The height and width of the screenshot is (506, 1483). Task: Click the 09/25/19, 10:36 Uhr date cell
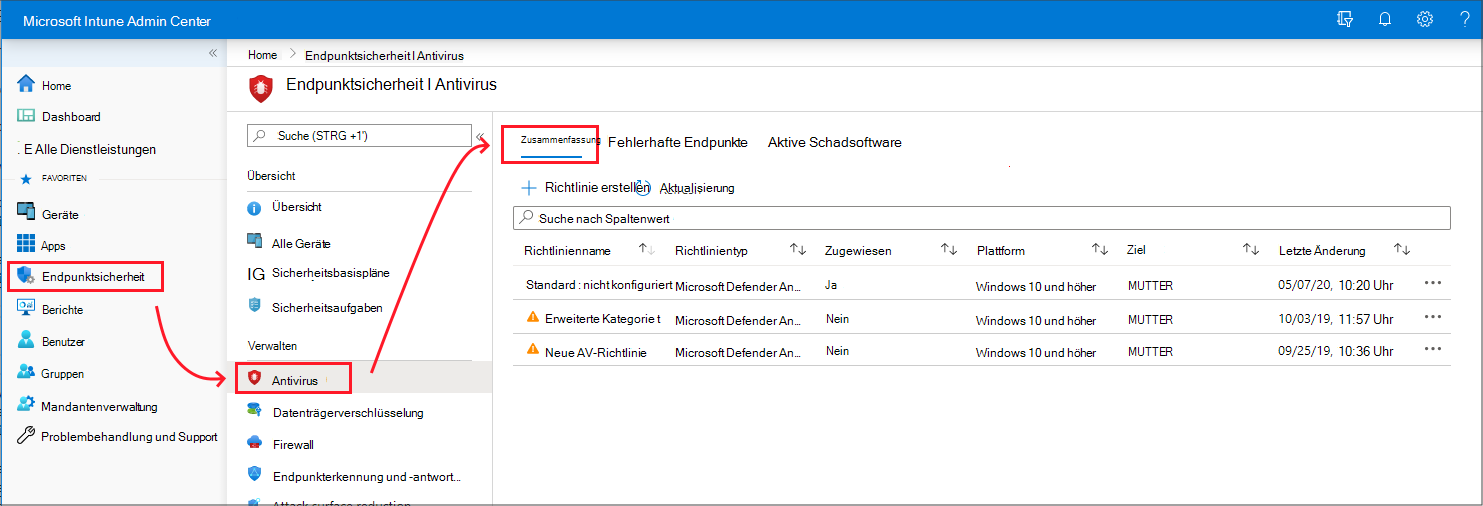click(1336, 351)
